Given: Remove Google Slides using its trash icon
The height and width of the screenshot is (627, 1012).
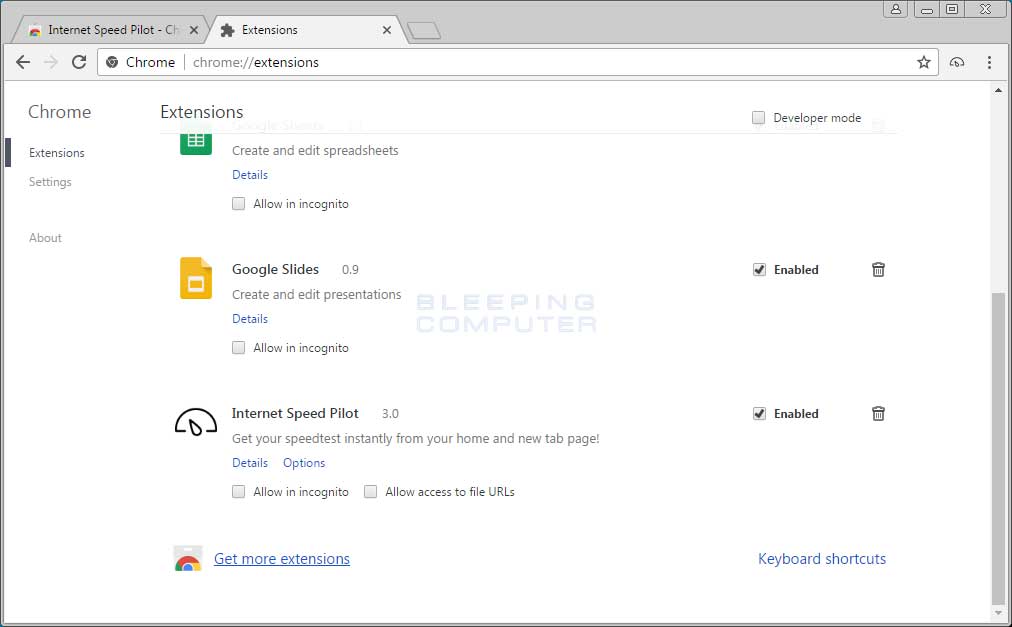Looking at the screenshot, I should 878,269.
